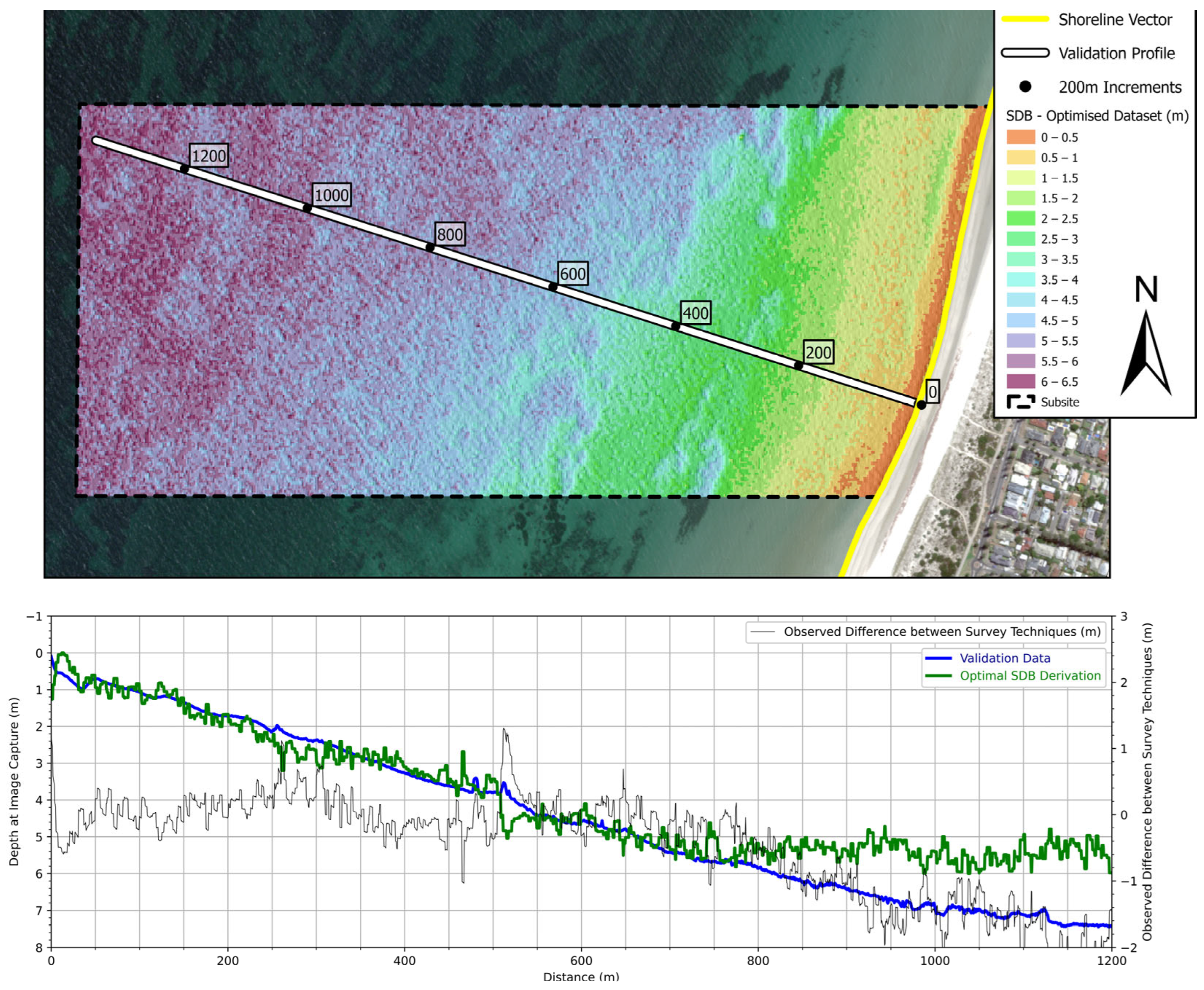Click the 4.5 – 5 blue legend swatch
Screen dimensions: 1204x990
[1020, 320]
